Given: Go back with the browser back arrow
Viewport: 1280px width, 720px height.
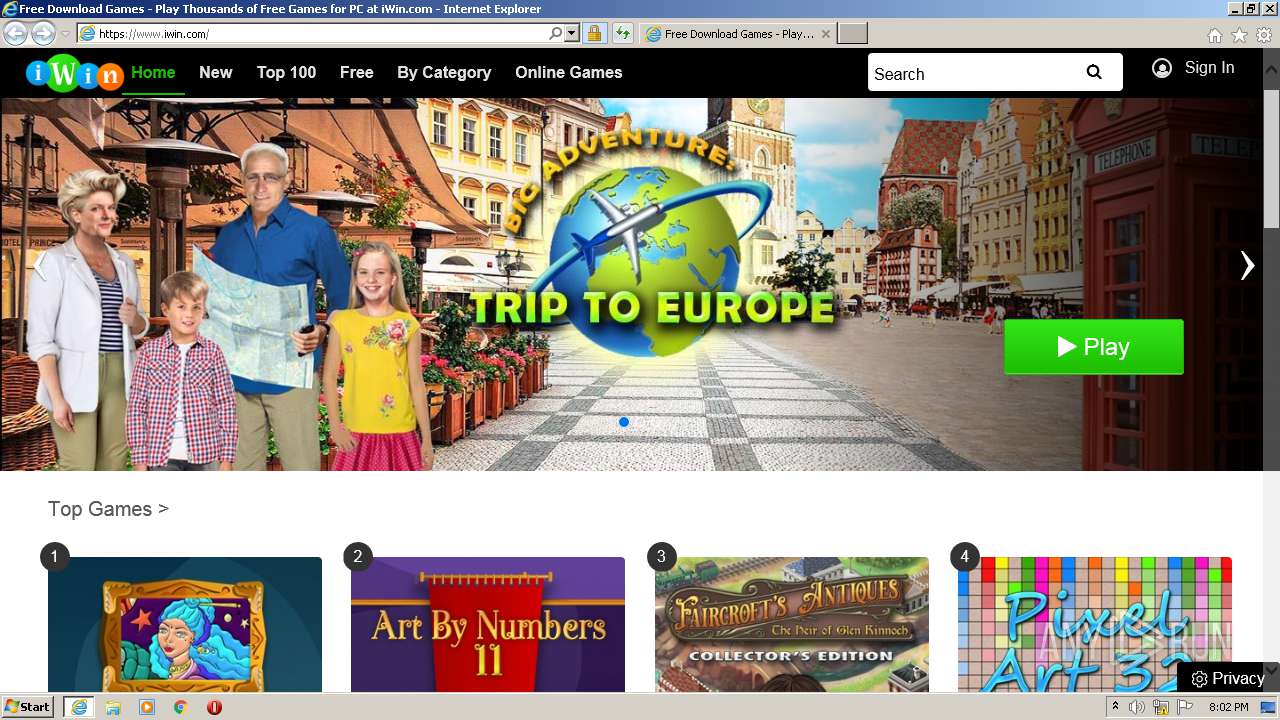Looking at the screenshot, I should click(15, 33).
